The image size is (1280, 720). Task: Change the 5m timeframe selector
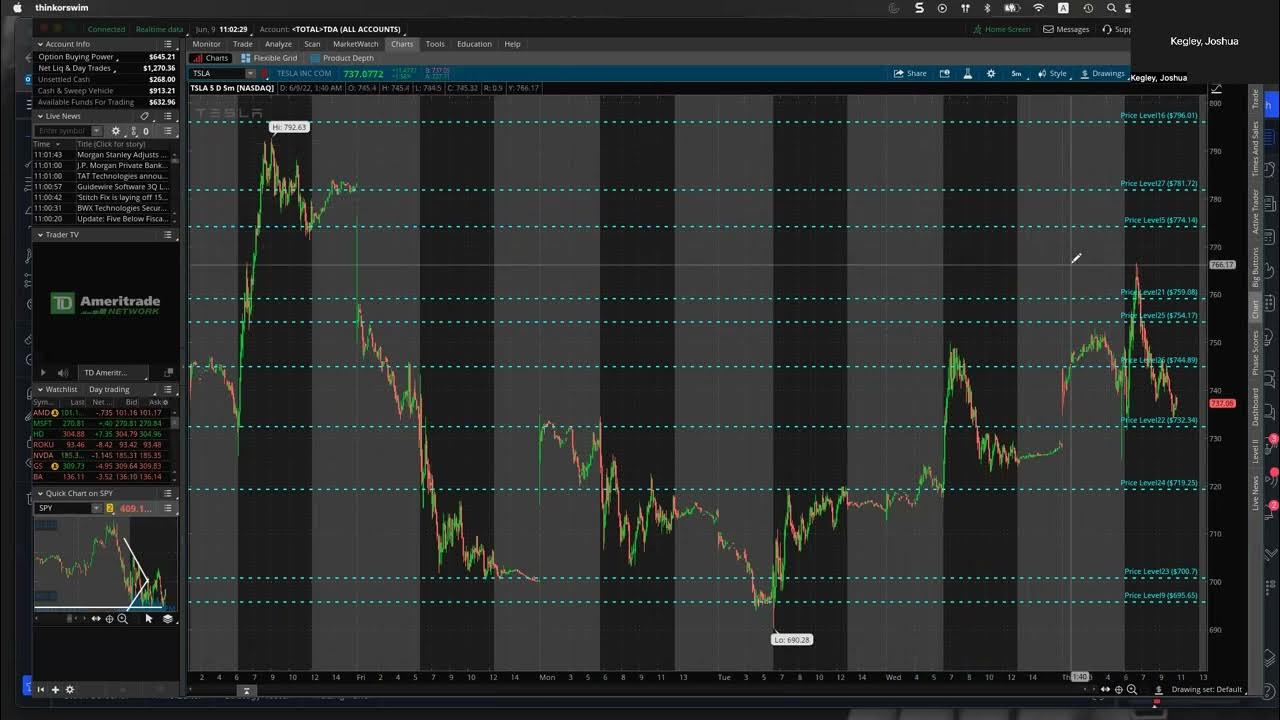(x=1017, y=73)
